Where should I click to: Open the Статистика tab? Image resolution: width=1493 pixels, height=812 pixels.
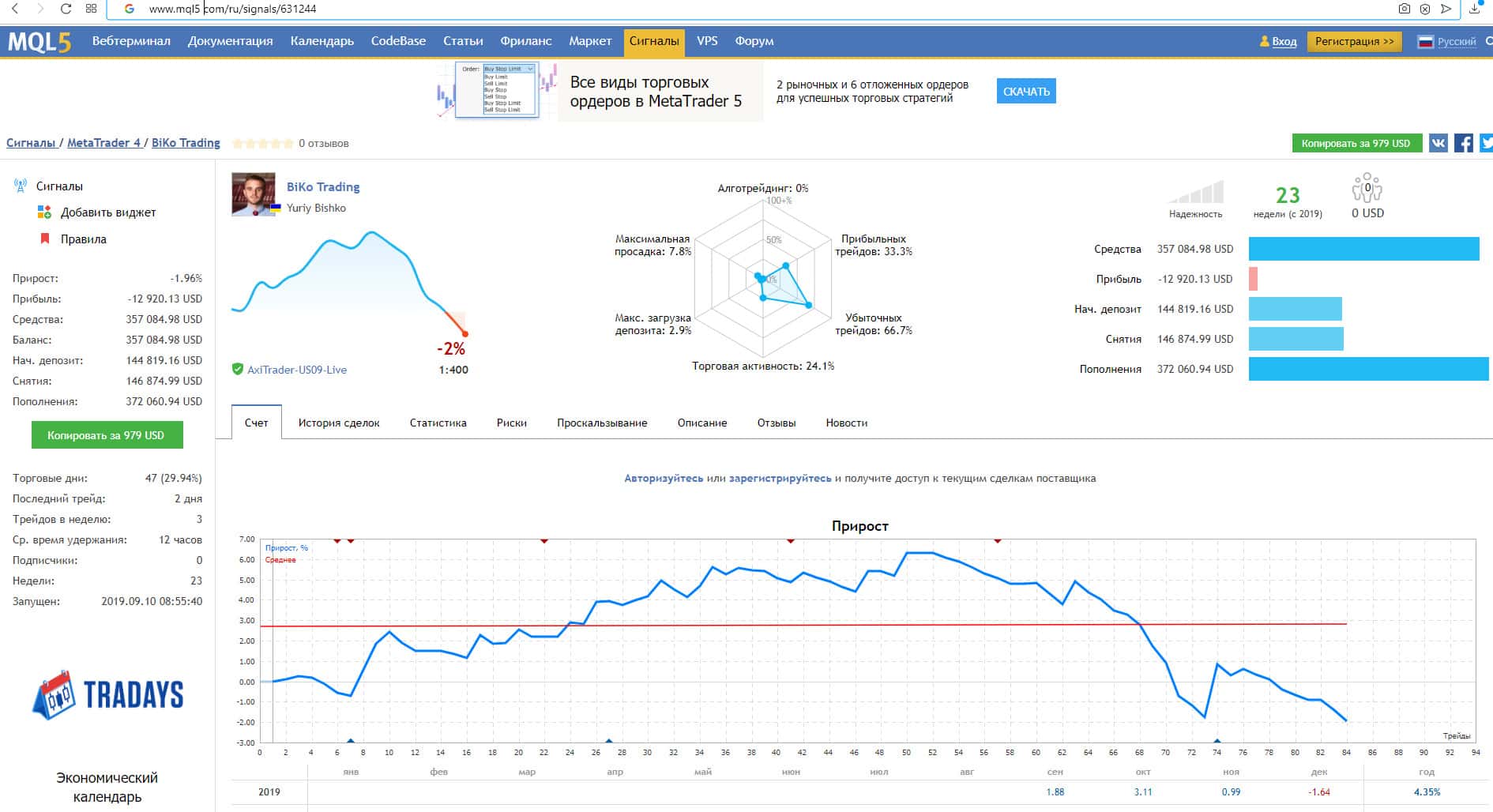tap(438, 423)
